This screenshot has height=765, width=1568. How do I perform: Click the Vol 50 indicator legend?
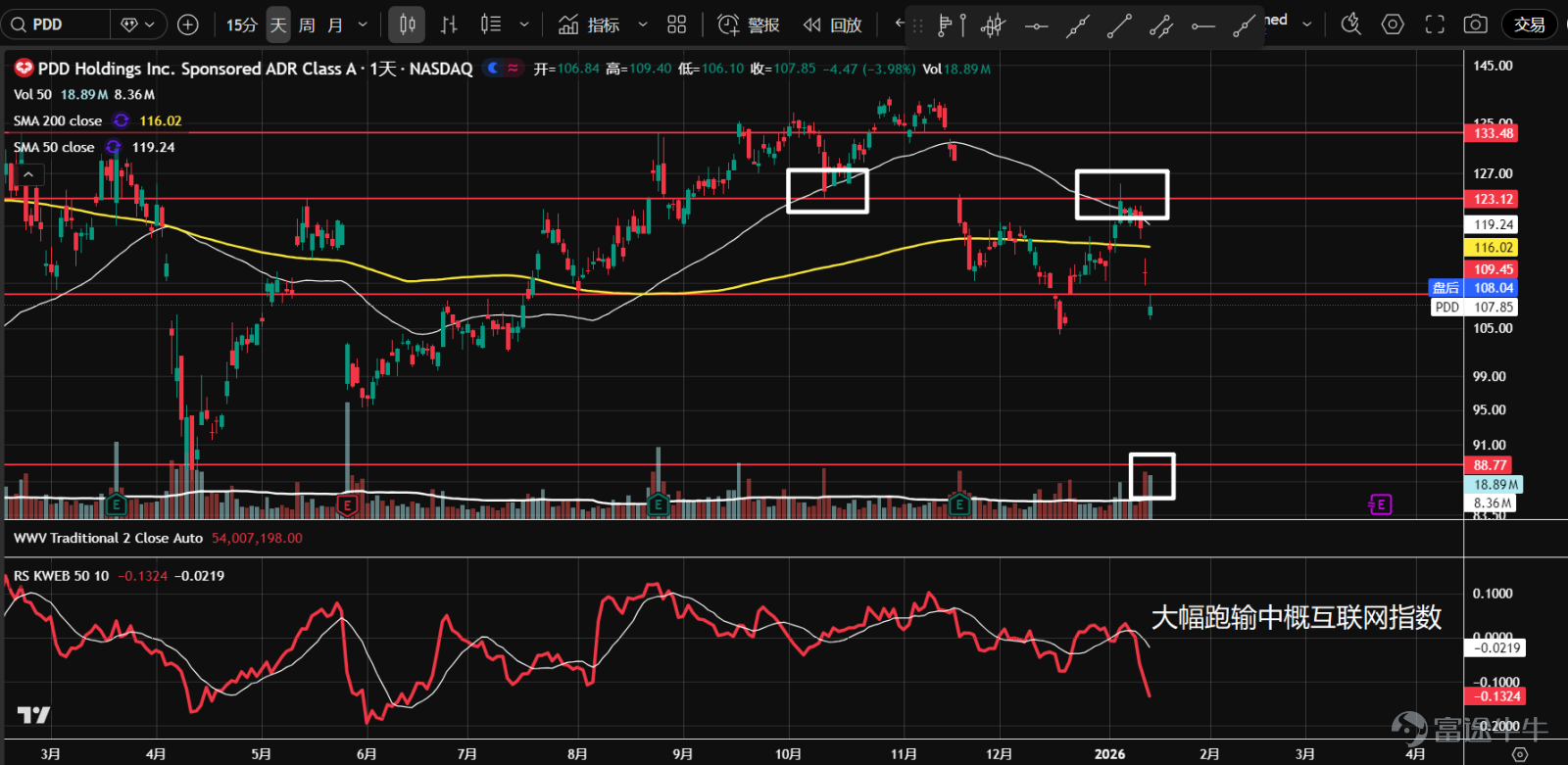click(x=32, y=95)
